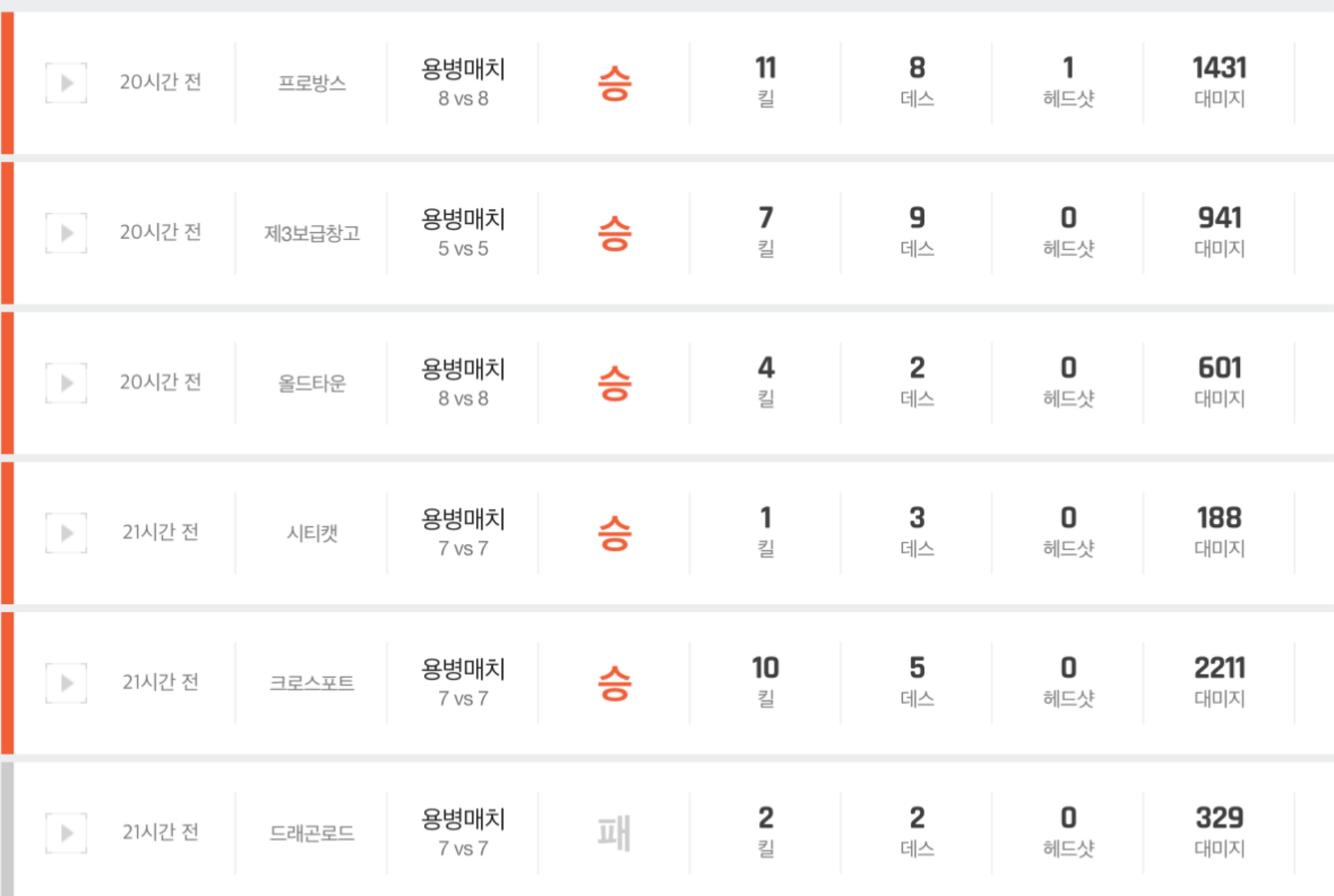Click play icon on 시티캣 row

(x=66, y=533)
